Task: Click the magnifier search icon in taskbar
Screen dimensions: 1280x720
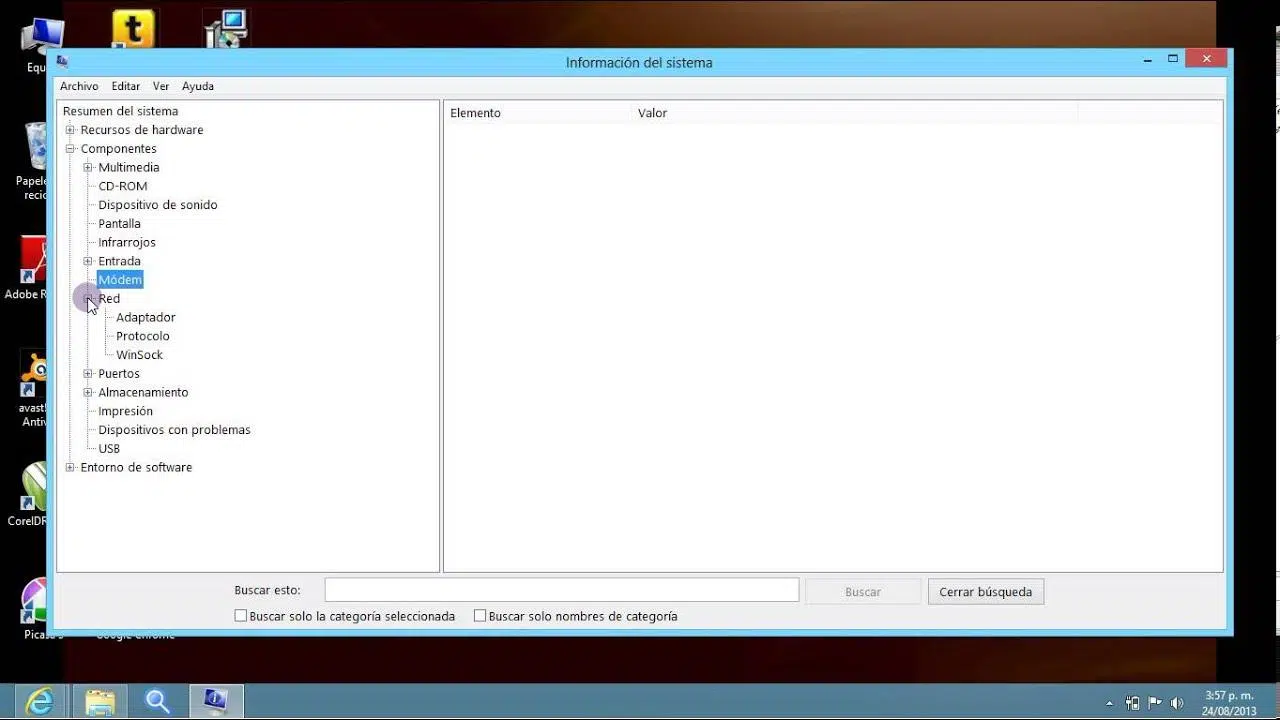Action: pos(158,702)
